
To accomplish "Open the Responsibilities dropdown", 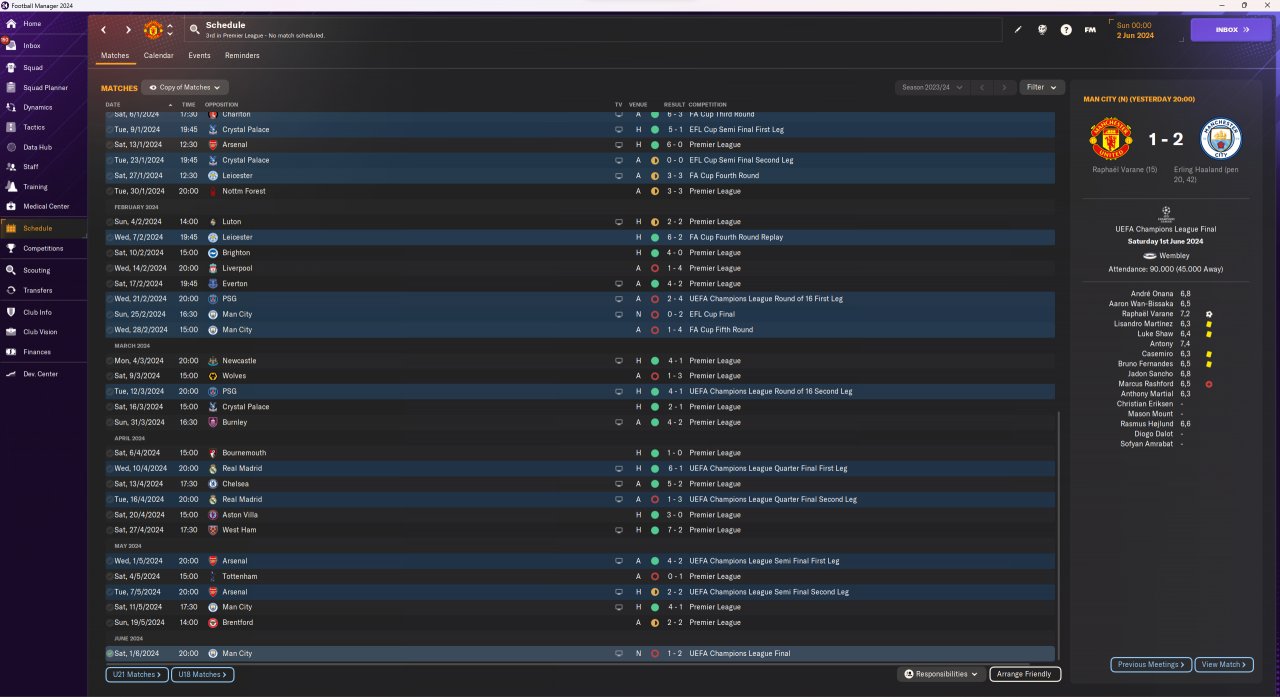I will pos(941,674).
